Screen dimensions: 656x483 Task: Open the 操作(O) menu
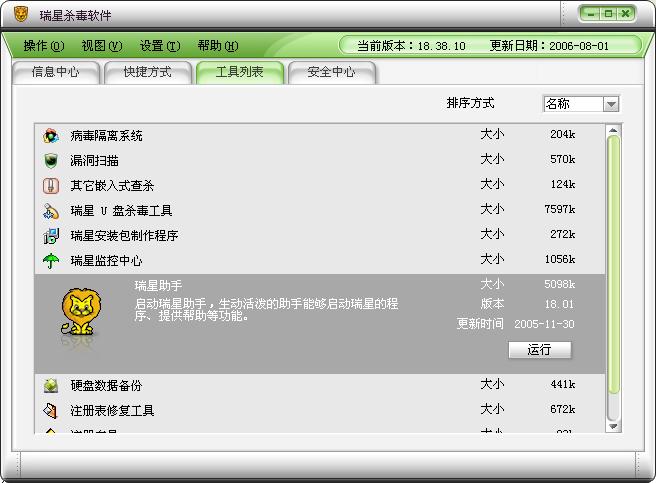[x=44, y=45]
